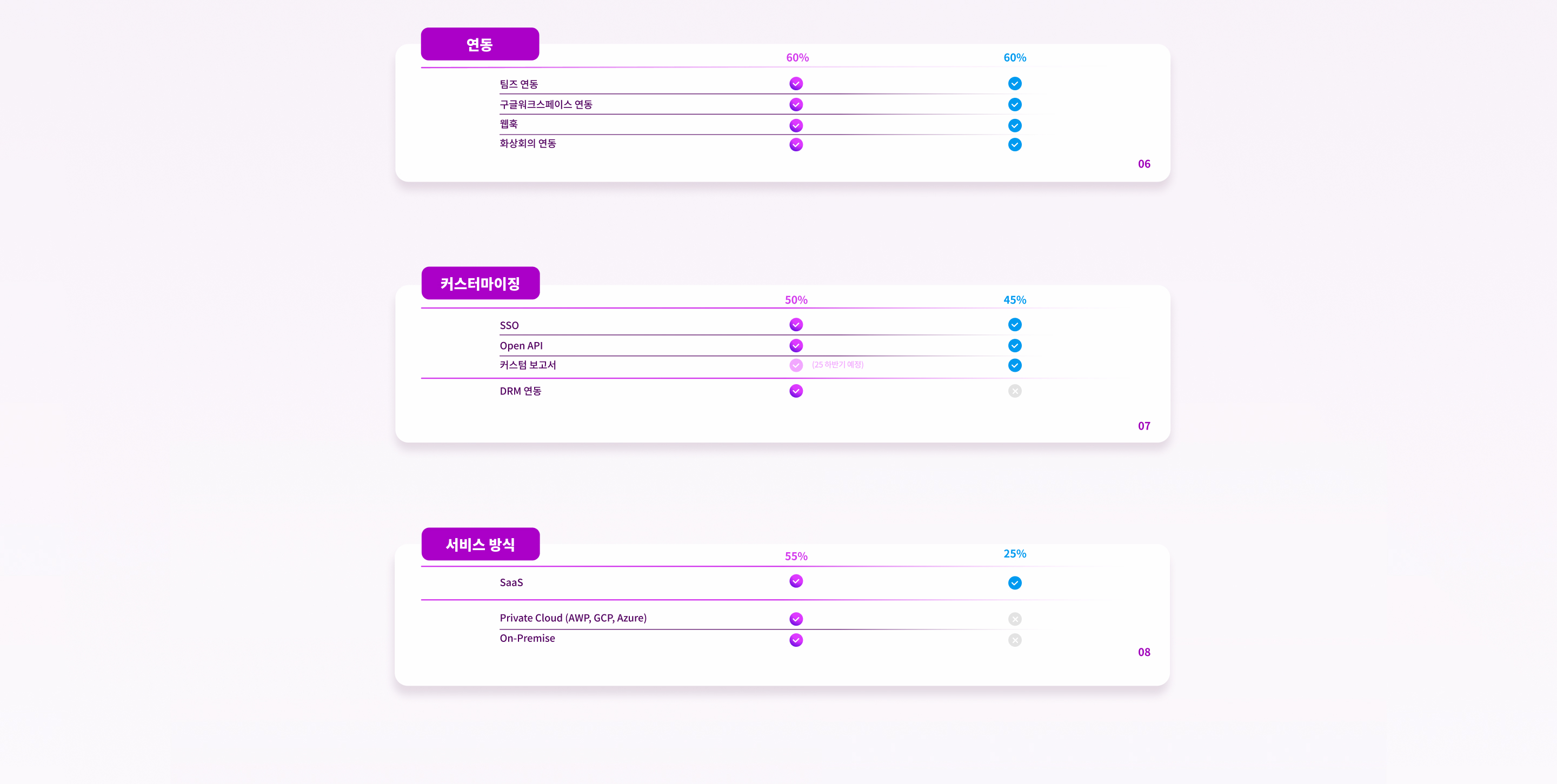Click blue checkmark for 구글워크스페이스 연동 row
The image size is (1557, 784).
1015,104
